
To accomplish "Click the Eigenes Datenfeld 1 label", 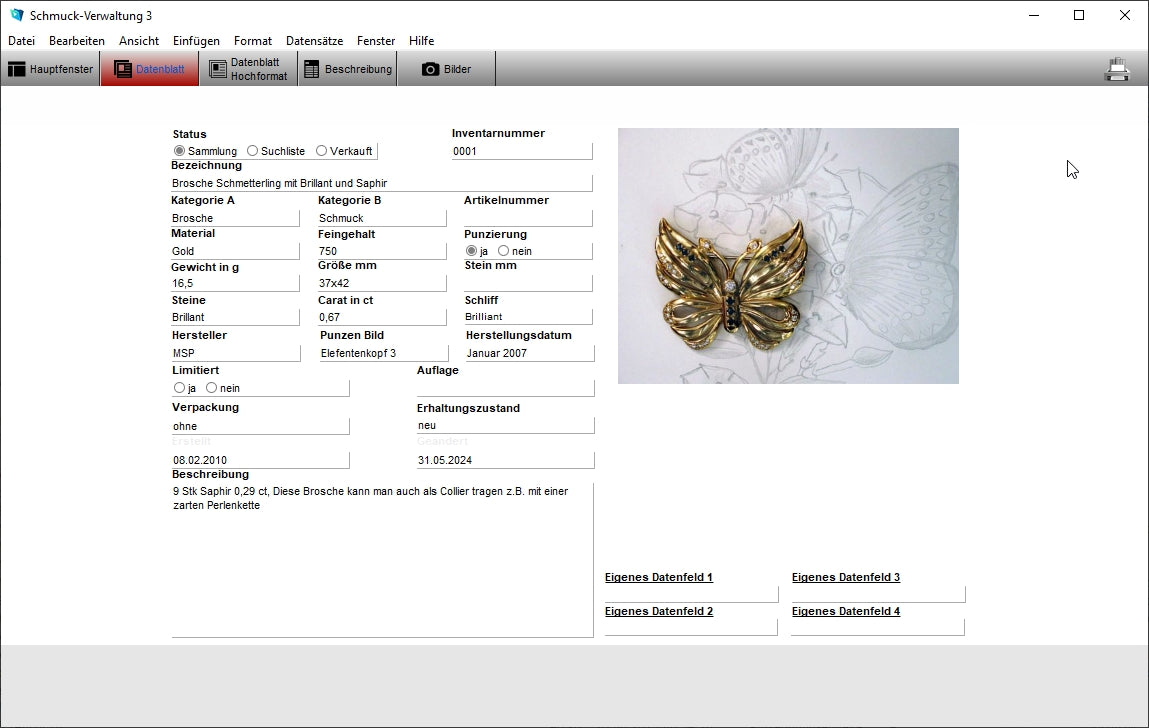I will [658, 577].
